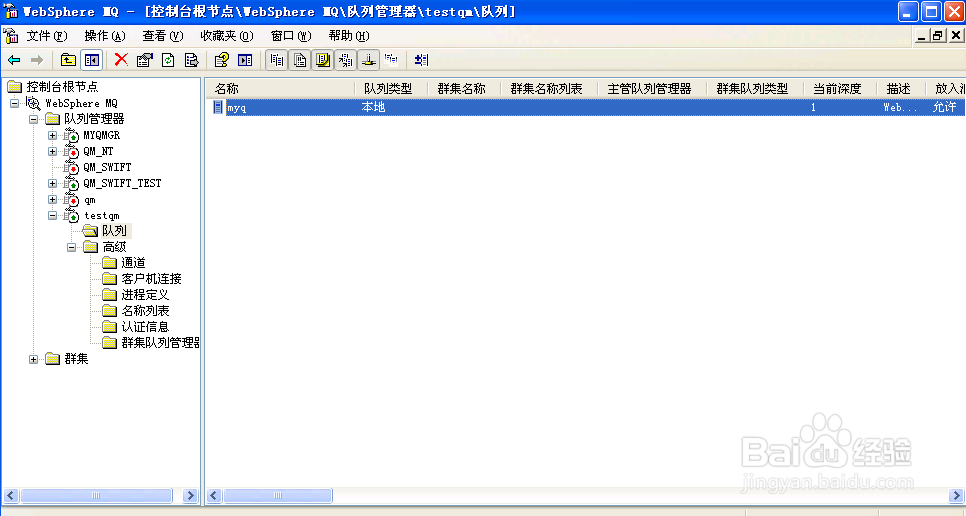Select the 名称列表 folder
Viewport: 966px width, 516px height.
[145, 311]
